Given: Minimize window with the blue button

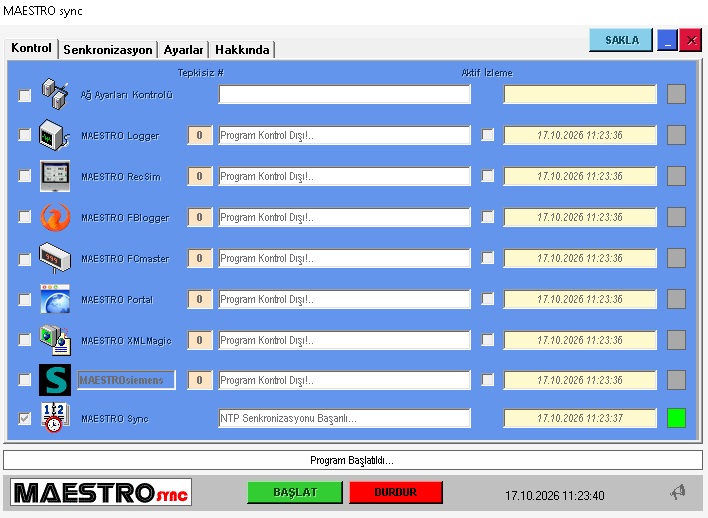Looking at the screenshot, I should pyautogui.click(x=667, y=40).
